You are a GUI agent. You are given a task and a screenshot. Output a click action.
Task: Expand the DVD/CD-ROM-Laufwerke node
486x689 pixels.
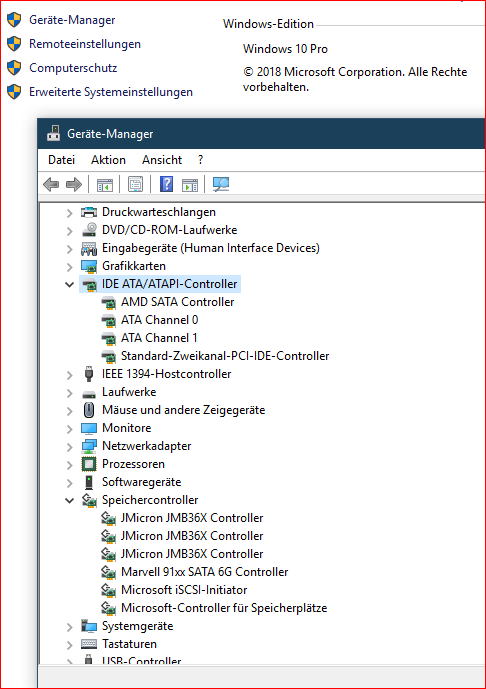tap(69, 231)
